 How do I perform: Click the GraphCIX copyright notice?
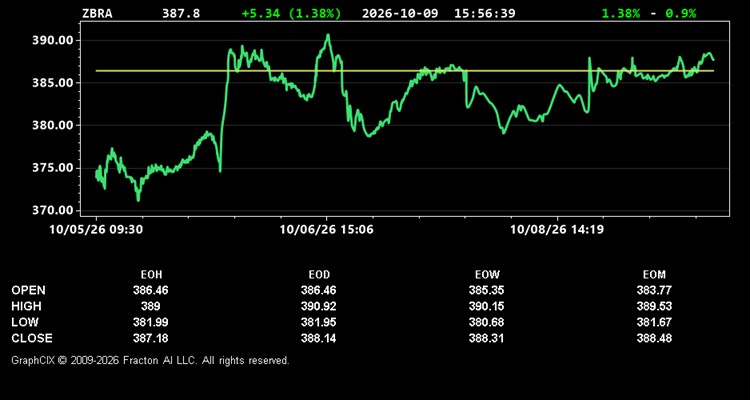tap(150, 360)
